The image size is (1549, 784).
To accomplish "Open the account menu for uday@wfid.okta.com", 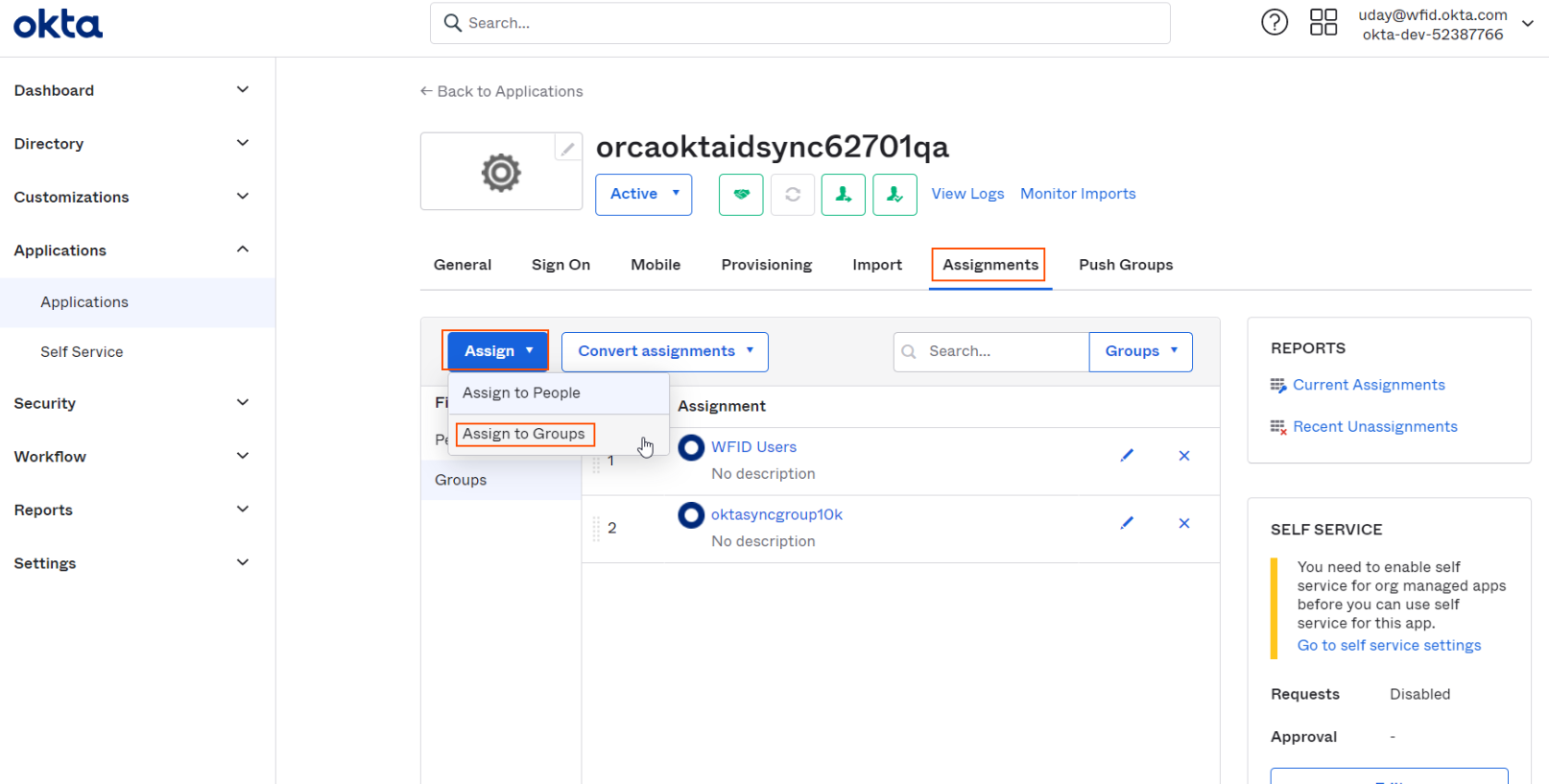I will pos(1445,24).
